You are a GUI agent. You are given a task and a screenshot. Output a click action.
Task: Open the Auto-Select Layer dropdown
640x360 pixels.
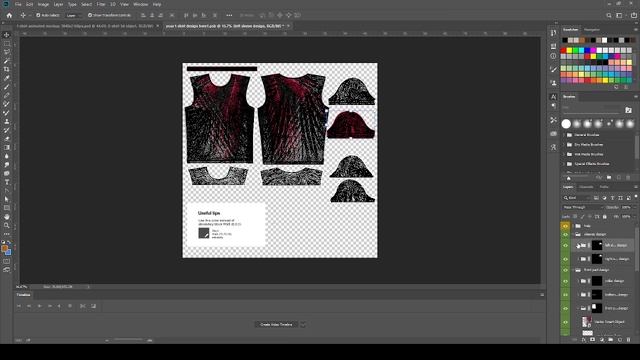(73, 15)
